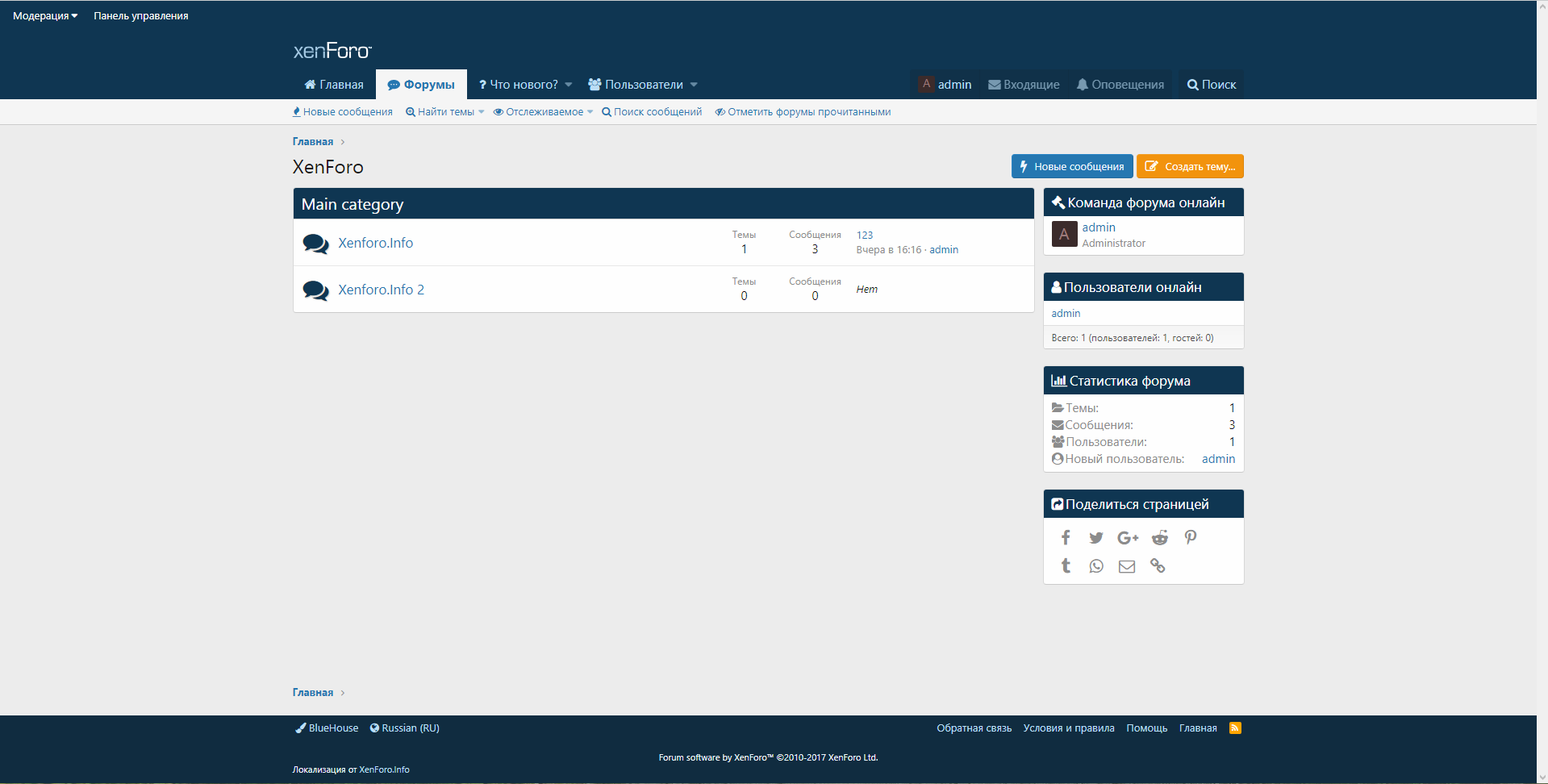Viewport: 1548px width, 784px height.
Task: Share the page on Twitter
Action: tap(1095, 538)
